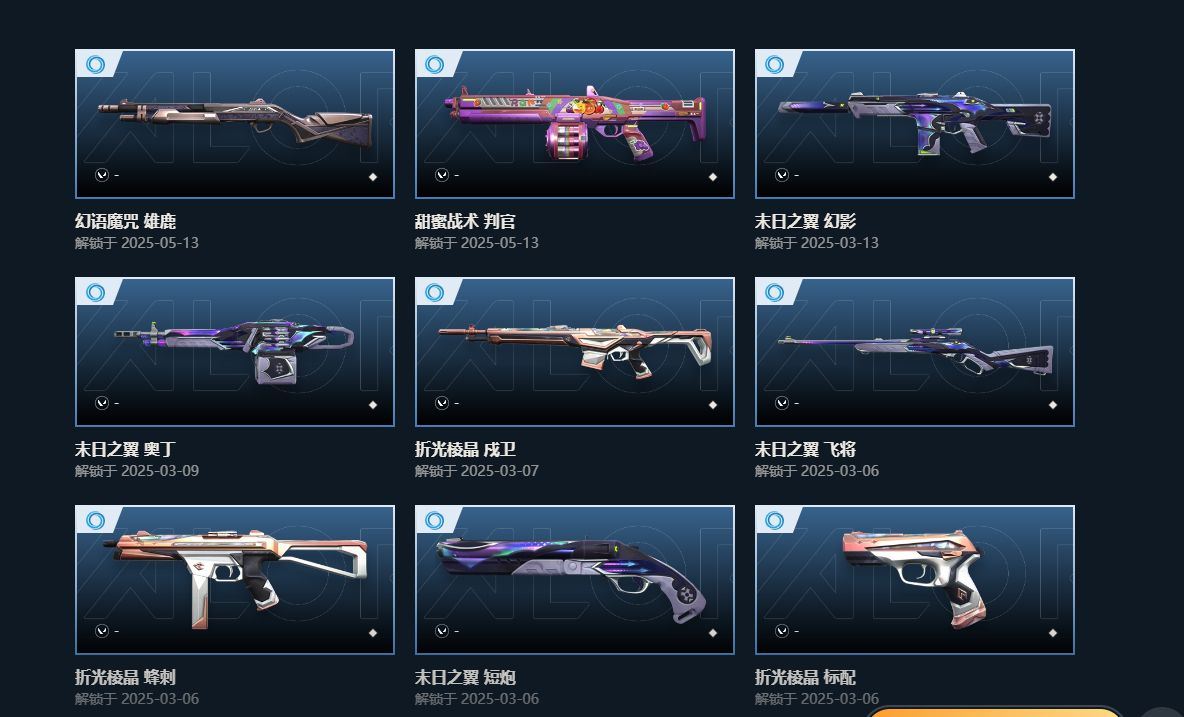Screen dimensions: 1184x717
Task: Click the VP currency icon on 末日之翼 奥丁 card
Action: pos(102,403)
